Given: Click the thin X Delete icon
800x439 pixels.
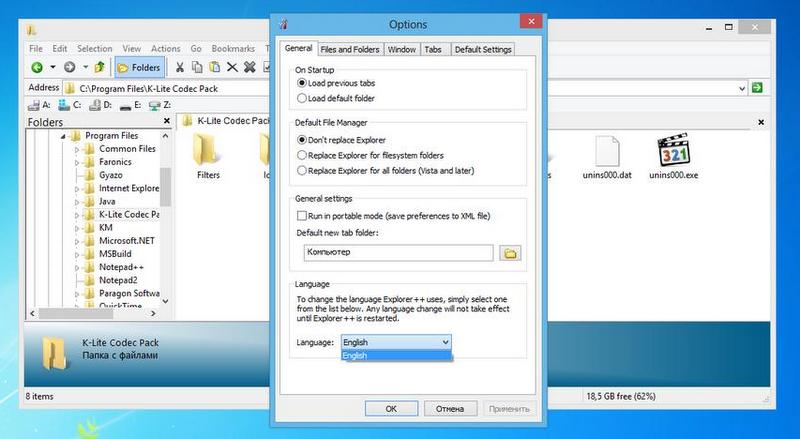Looking at the screenshot, I should coord(232,67).
